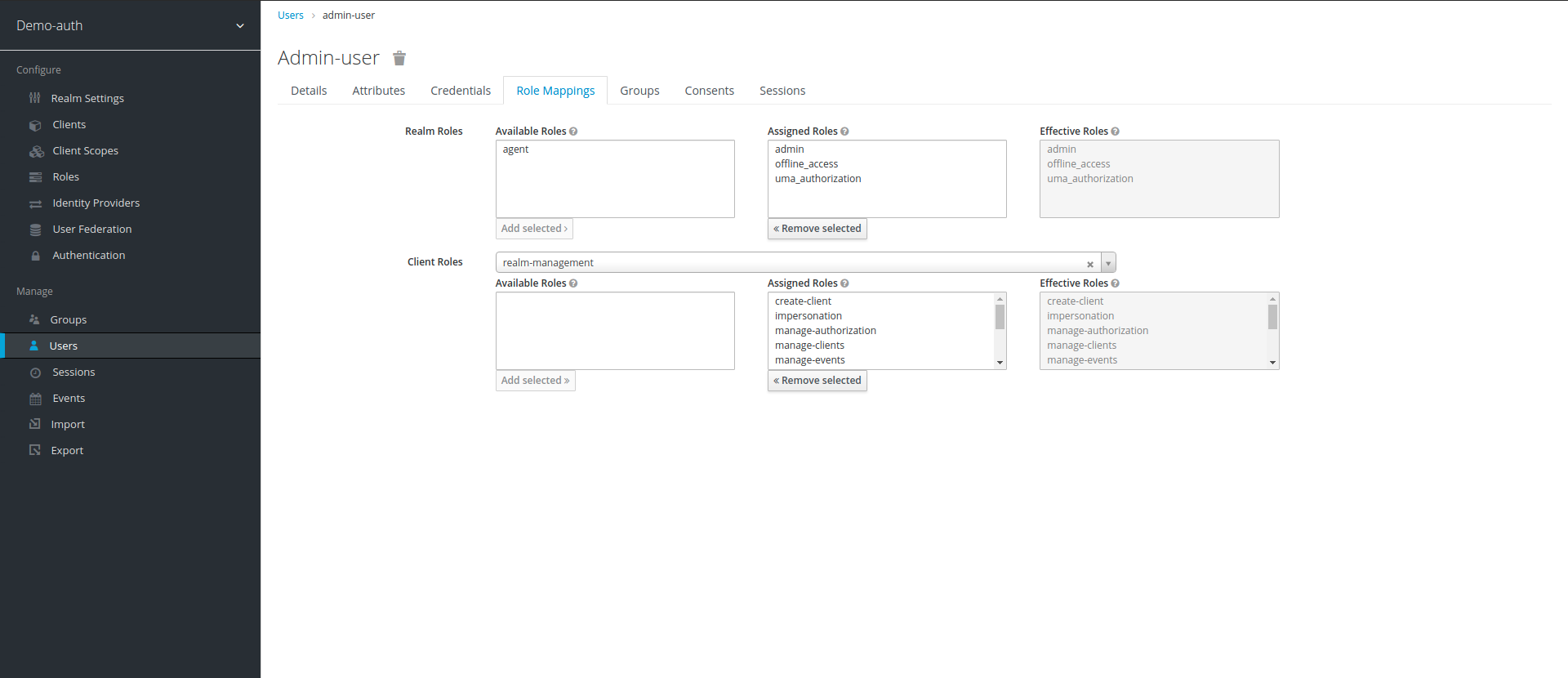Viewport: 1568px width, 678px height.
Task: Open the Groups tab
Action: coord(639,91)
